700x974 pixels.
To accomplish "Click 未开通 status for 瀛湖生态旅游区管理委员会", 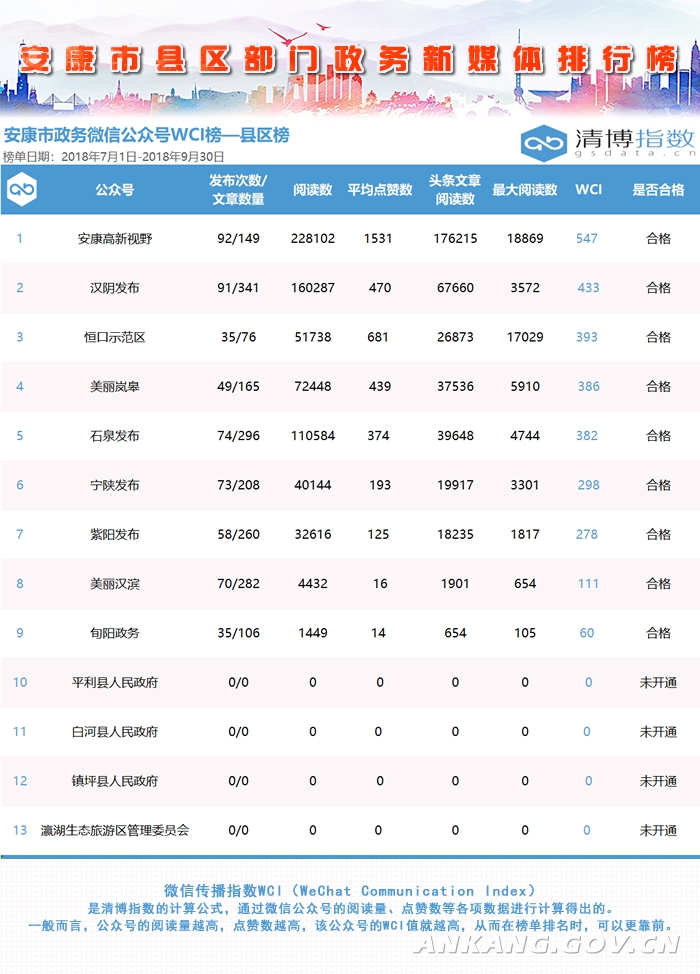I will (658, 831).
